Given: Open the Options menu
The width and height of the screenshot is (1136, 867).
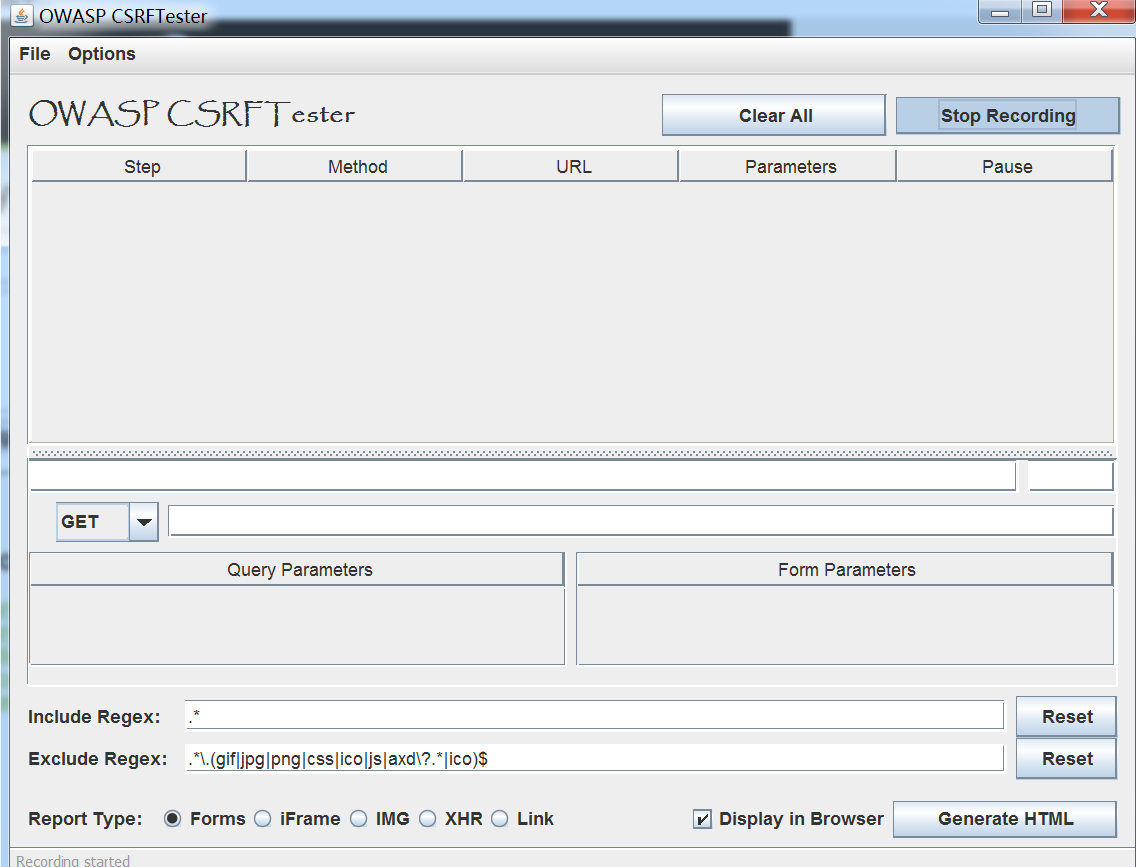Looking at the screenshot, I should 101,54.
